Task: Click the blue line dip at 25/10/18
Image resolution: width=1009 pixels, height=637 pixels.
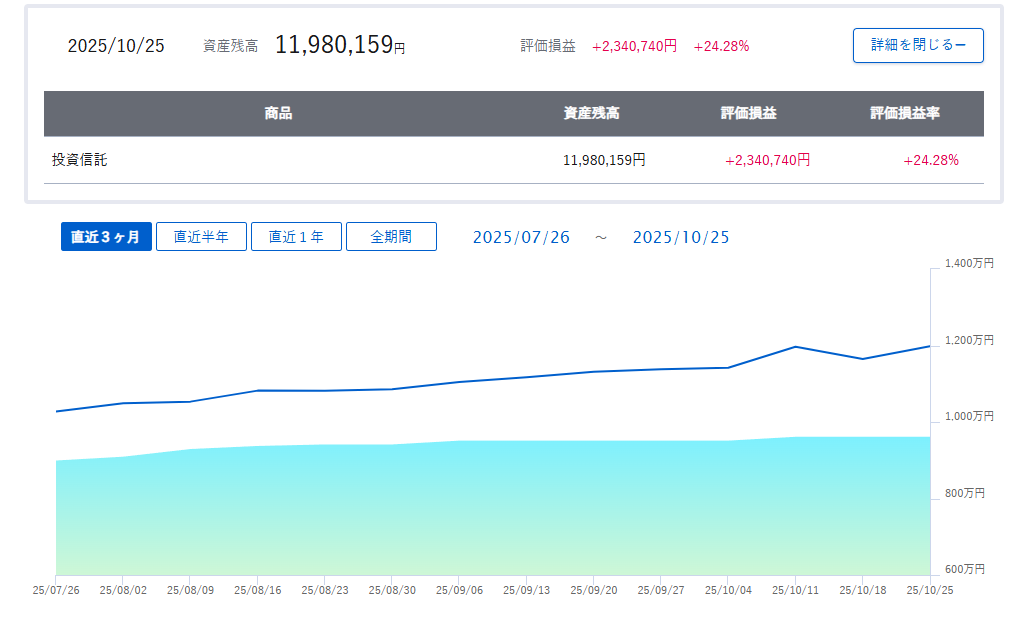Action: (x=862, y=359)
